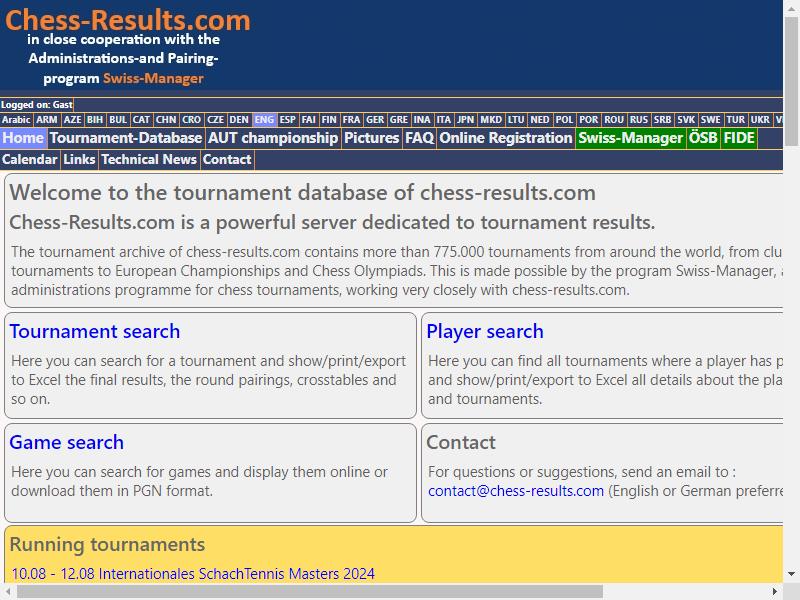800x600 pixels.
Task: Switch to FRA language
Action: [351, 119]
